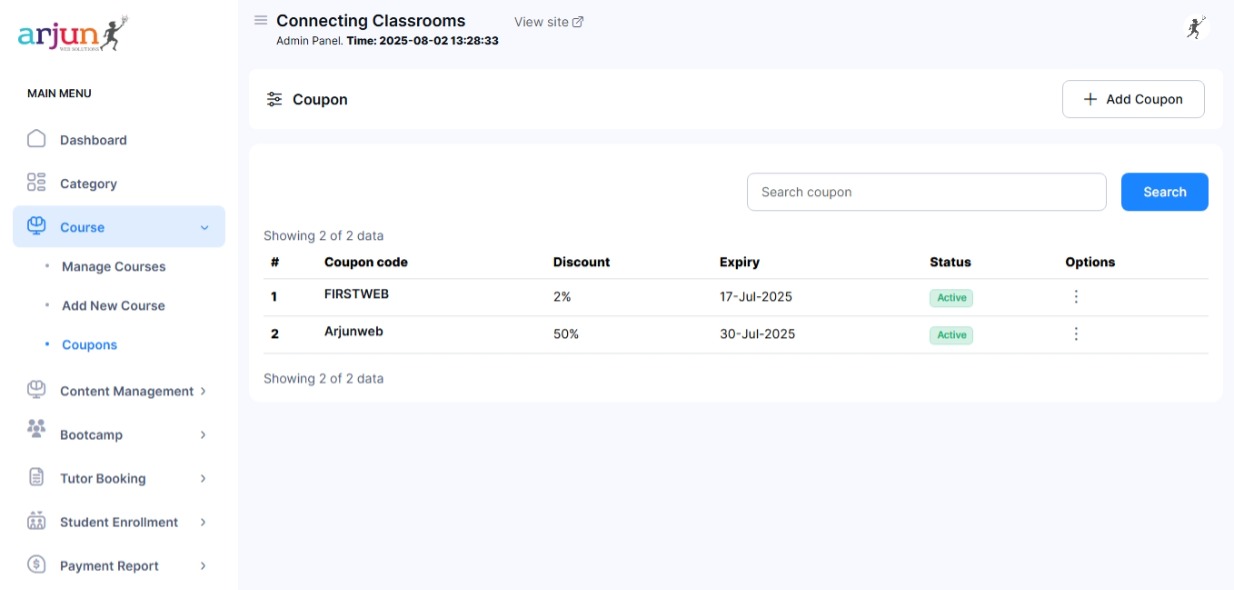Screen dimensions: 1234x590
Task: Expand the Content Management submenu
Action: [203, 391]
